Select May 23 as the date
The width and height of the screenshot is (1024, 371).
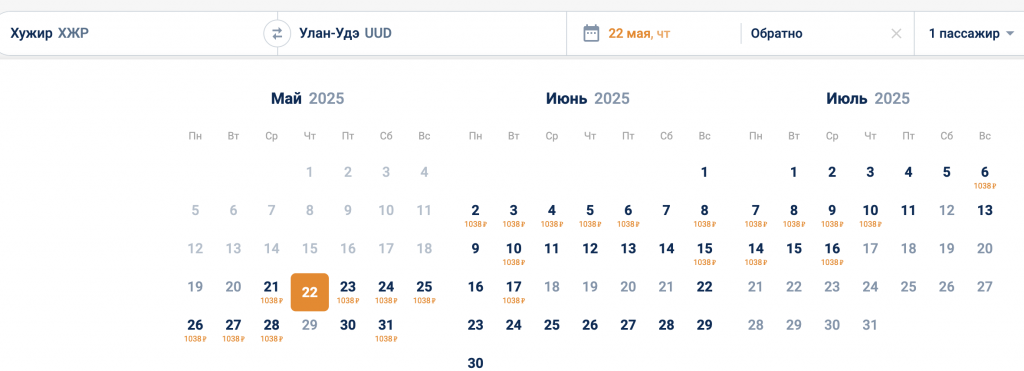point(348,292)
